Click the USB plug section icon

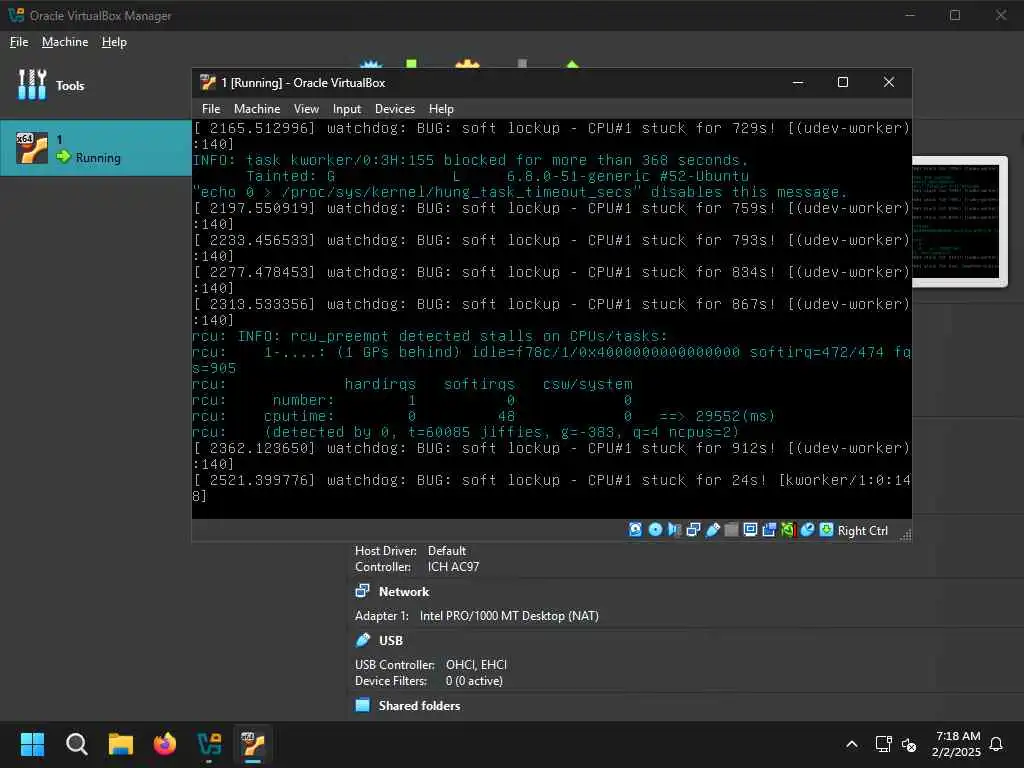pos(362,640)
